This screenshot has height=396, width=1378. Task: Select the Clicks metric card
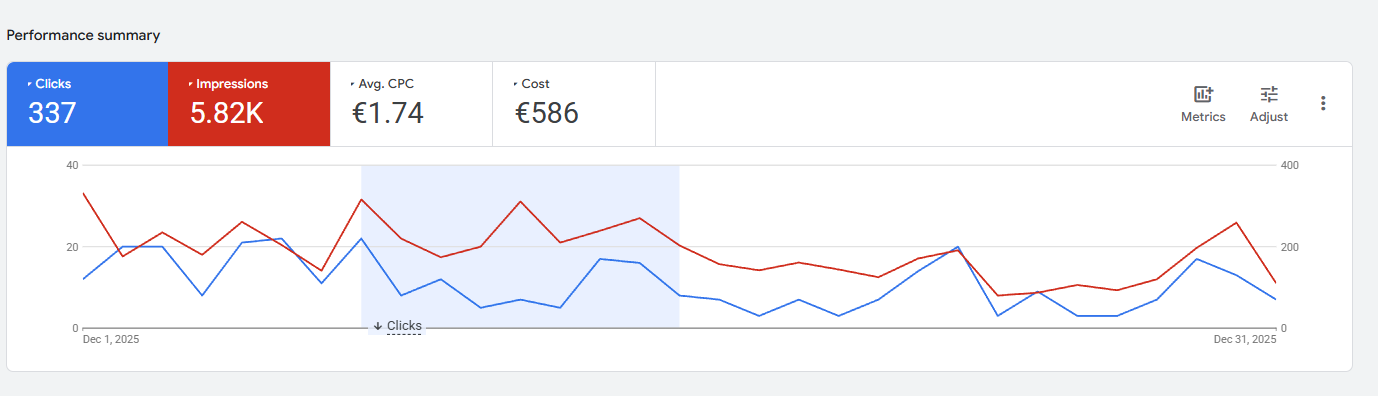pos(87,104)
